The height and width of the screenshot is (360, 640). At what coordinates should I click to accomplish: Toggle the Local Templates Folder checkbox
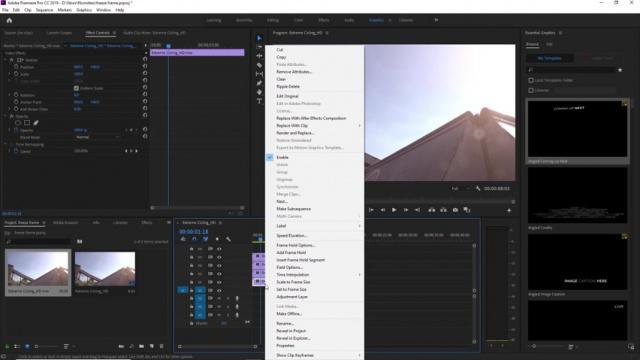pyautogui.click(x=531, y=80)
